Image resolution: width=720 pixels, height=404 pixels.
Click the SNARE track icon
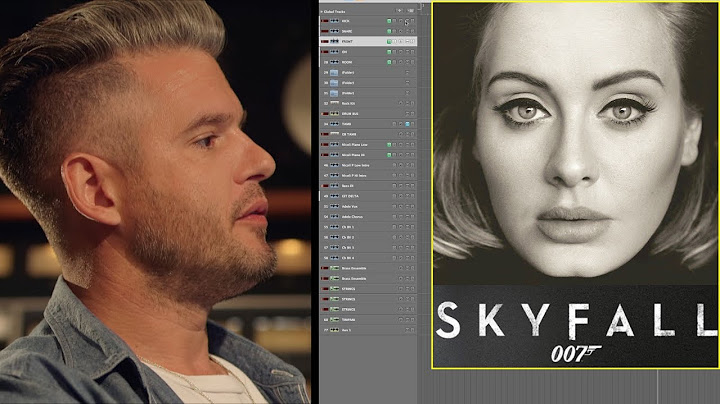point(334,31)
